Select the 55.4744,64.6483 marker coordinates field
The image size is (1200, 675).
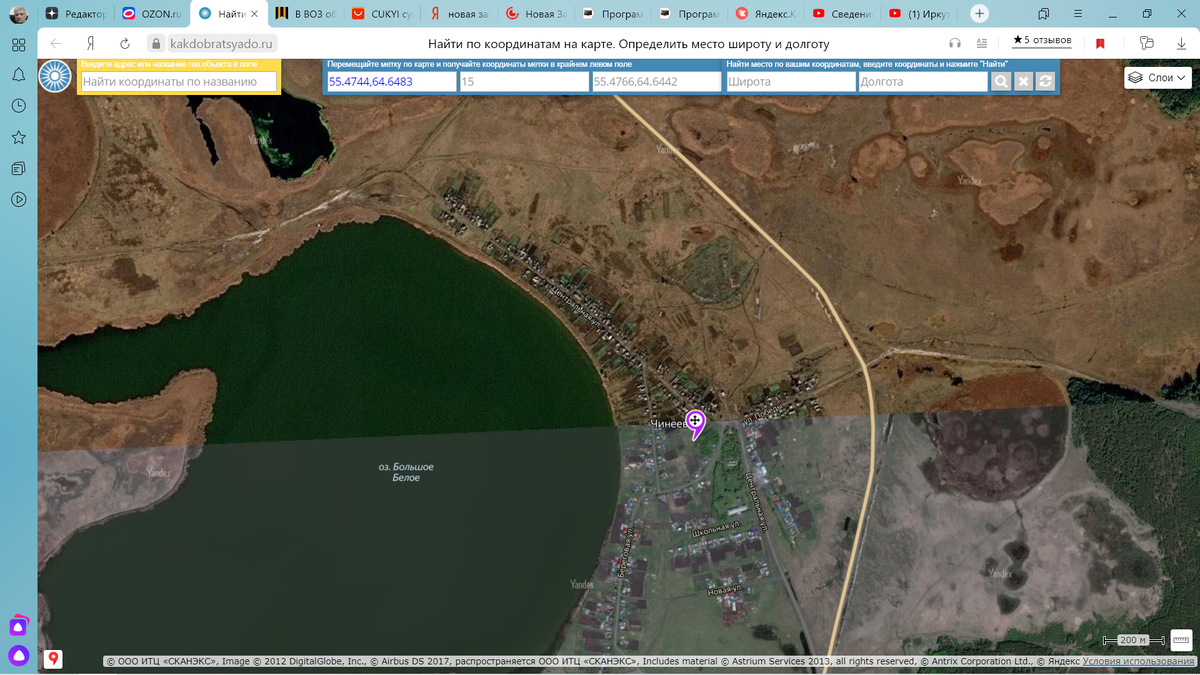(391, 82)
